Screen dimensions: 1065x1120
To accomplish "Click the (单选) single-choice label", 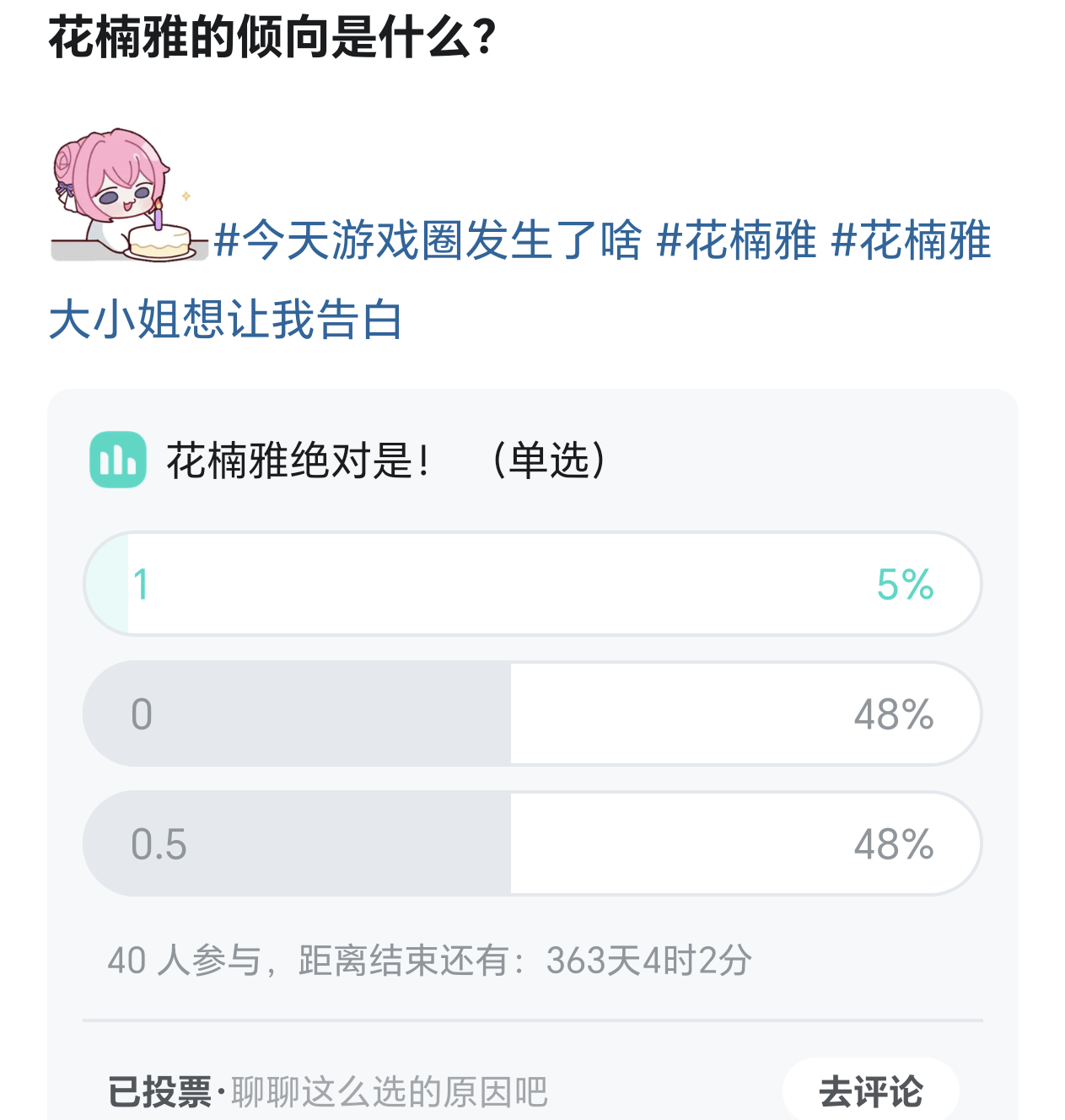I will (x=550, y=460).
